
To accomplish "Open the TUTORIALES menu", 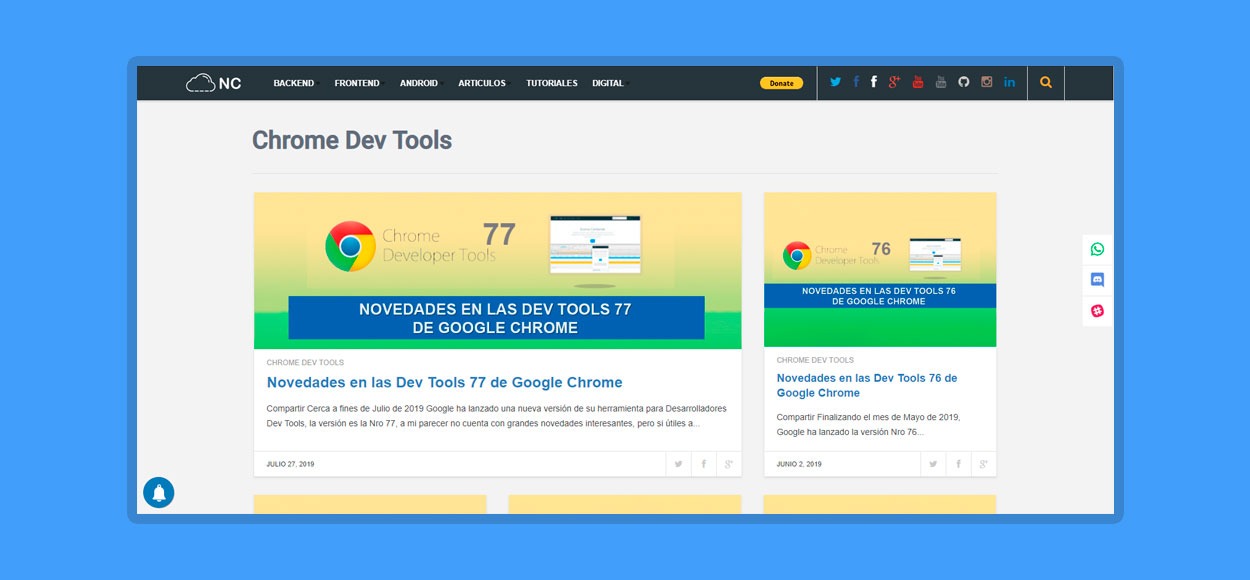I will [x=552, y=83].
